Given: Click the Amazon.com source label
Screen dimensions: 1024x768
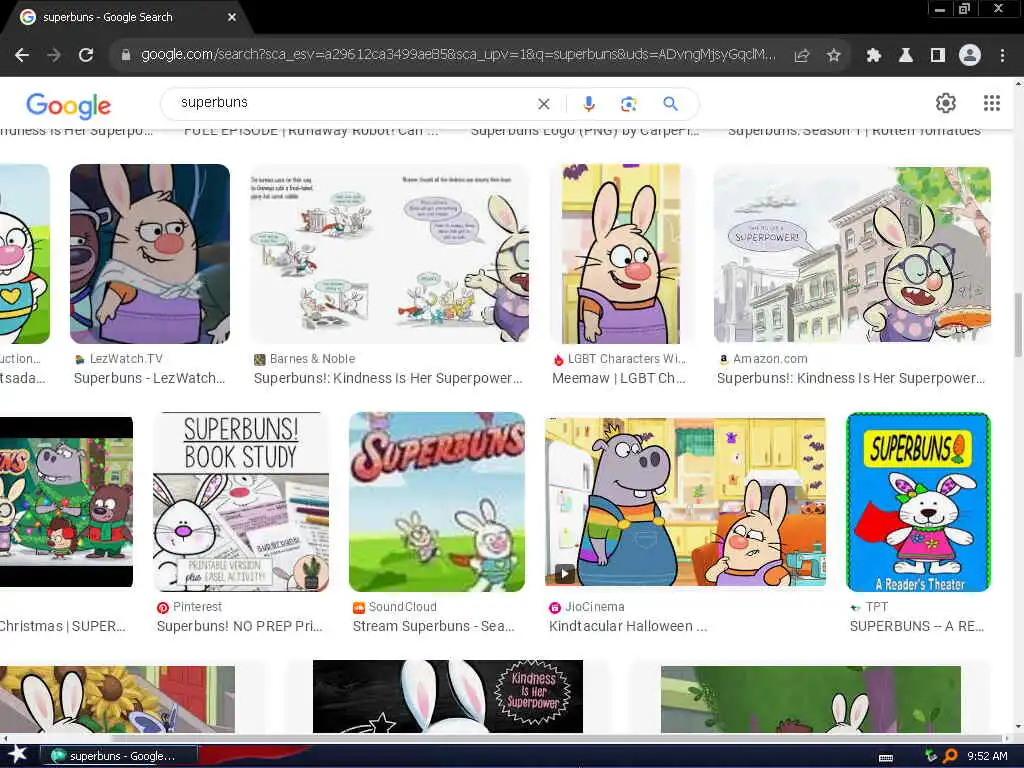Looking at the screenshot, I should pos(770,359).
